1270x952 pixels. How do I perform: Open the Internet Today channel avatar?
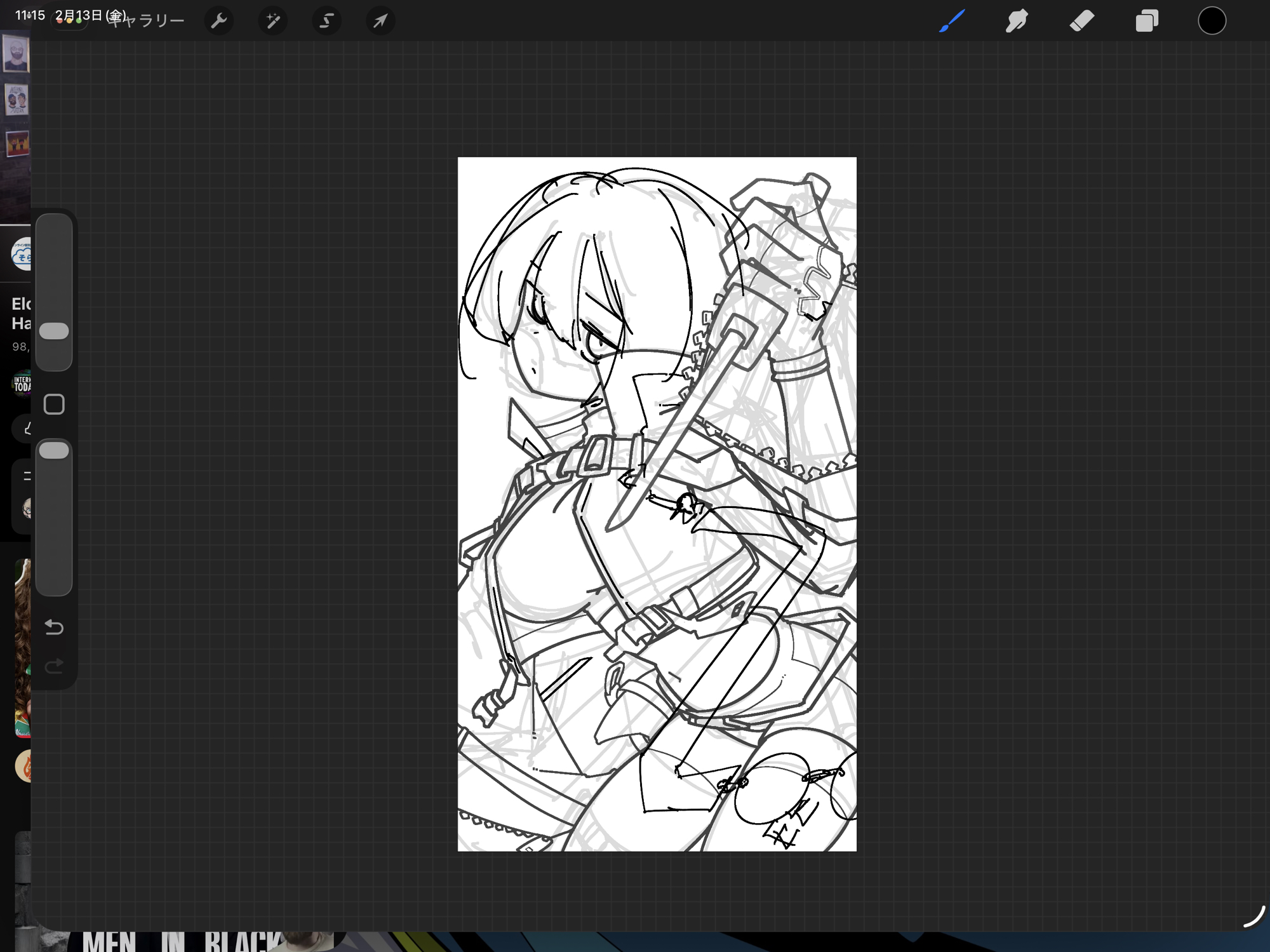(22, 384)
